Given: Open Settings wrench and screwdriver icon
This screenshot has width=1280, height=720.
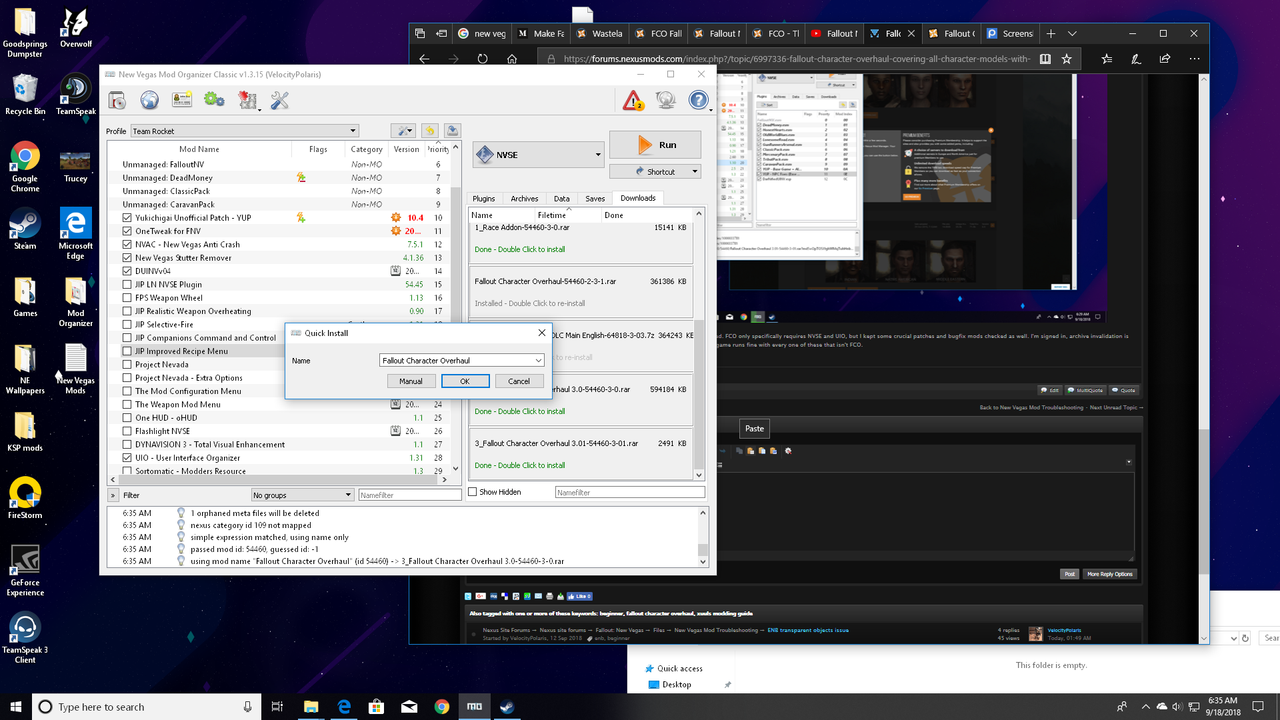Looking at the screenshot, I should (279, 100).
